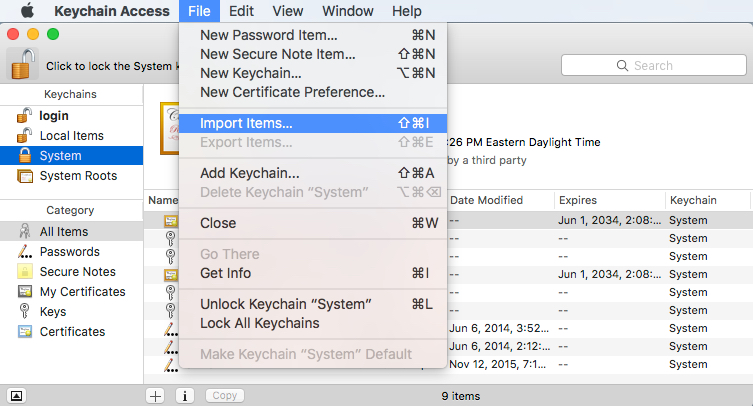Click the Local Items padlock icon

(24, 135)
